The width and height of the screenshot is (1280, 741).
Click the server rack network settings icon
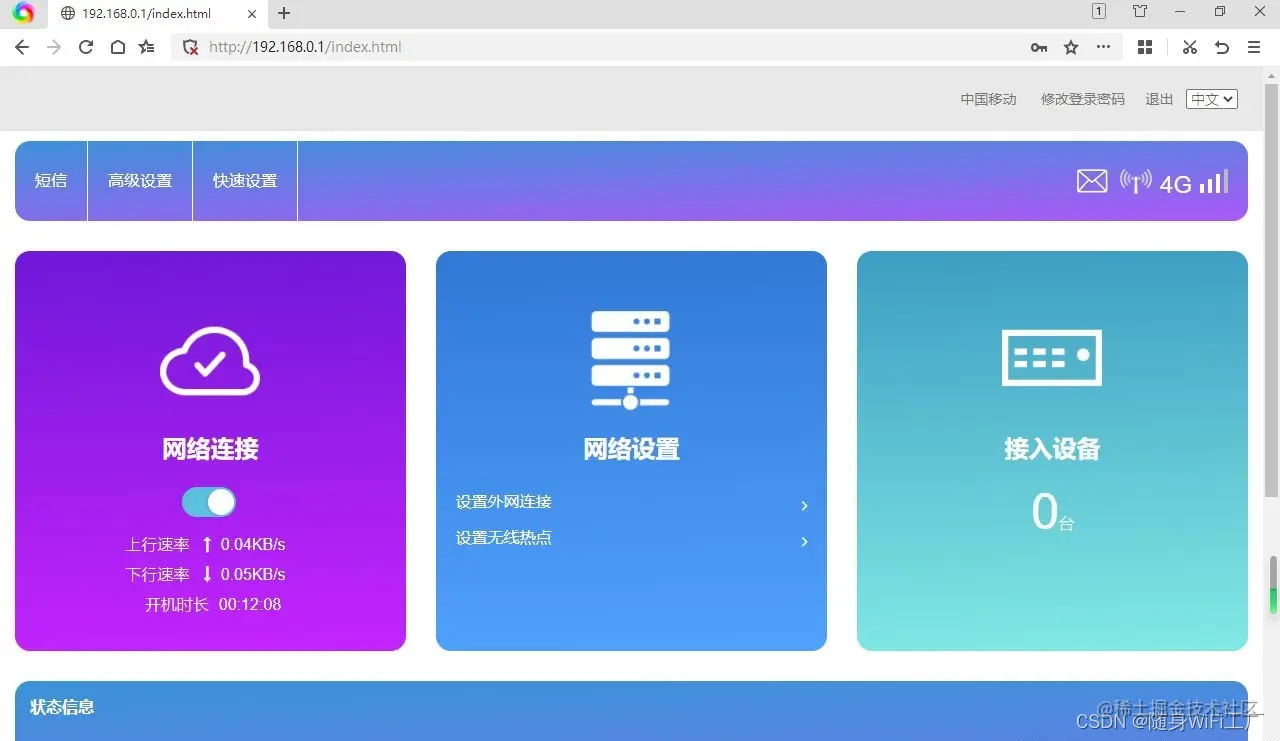(630, 360)
